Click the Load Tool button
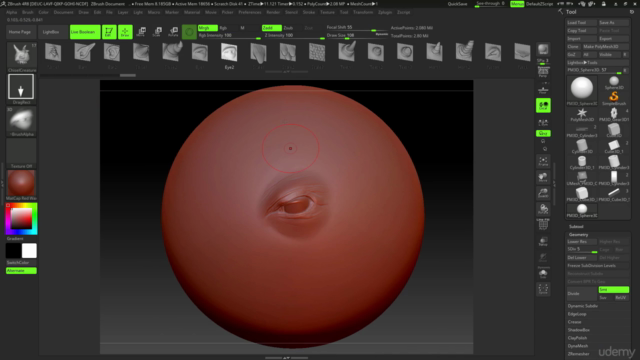 (x=581, y=22)
